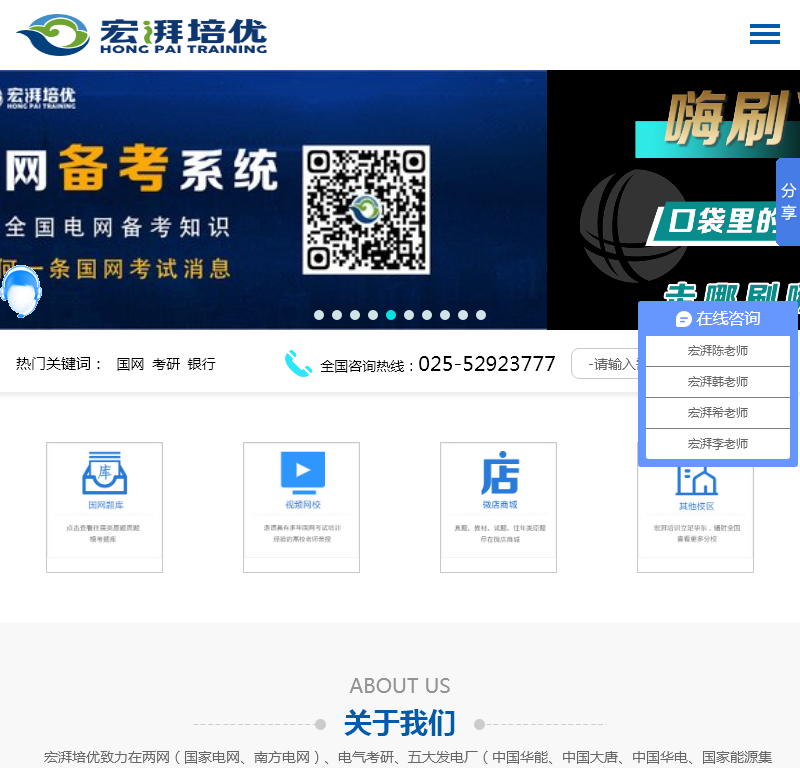
Task: Go to the fourth carousel slide dot
Action: coord(373,315)
